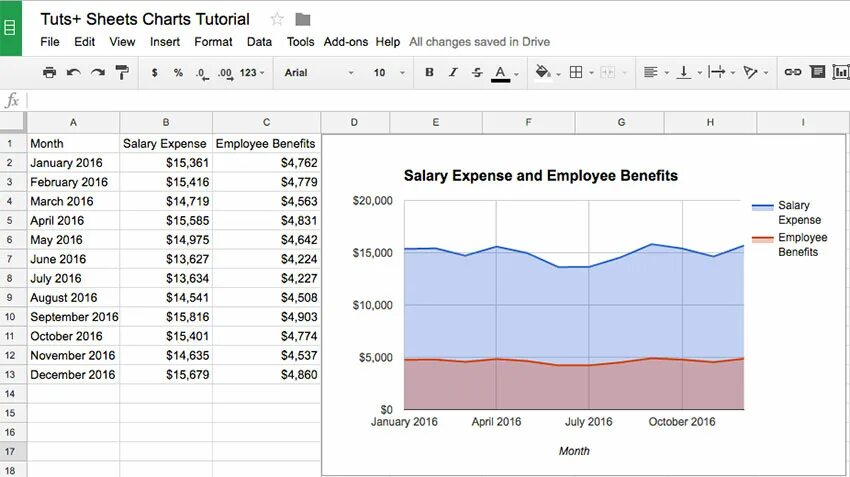This screenshot has height=477, width=850.
Task: Decrease decimal places icon
Action: pos(202,73)
